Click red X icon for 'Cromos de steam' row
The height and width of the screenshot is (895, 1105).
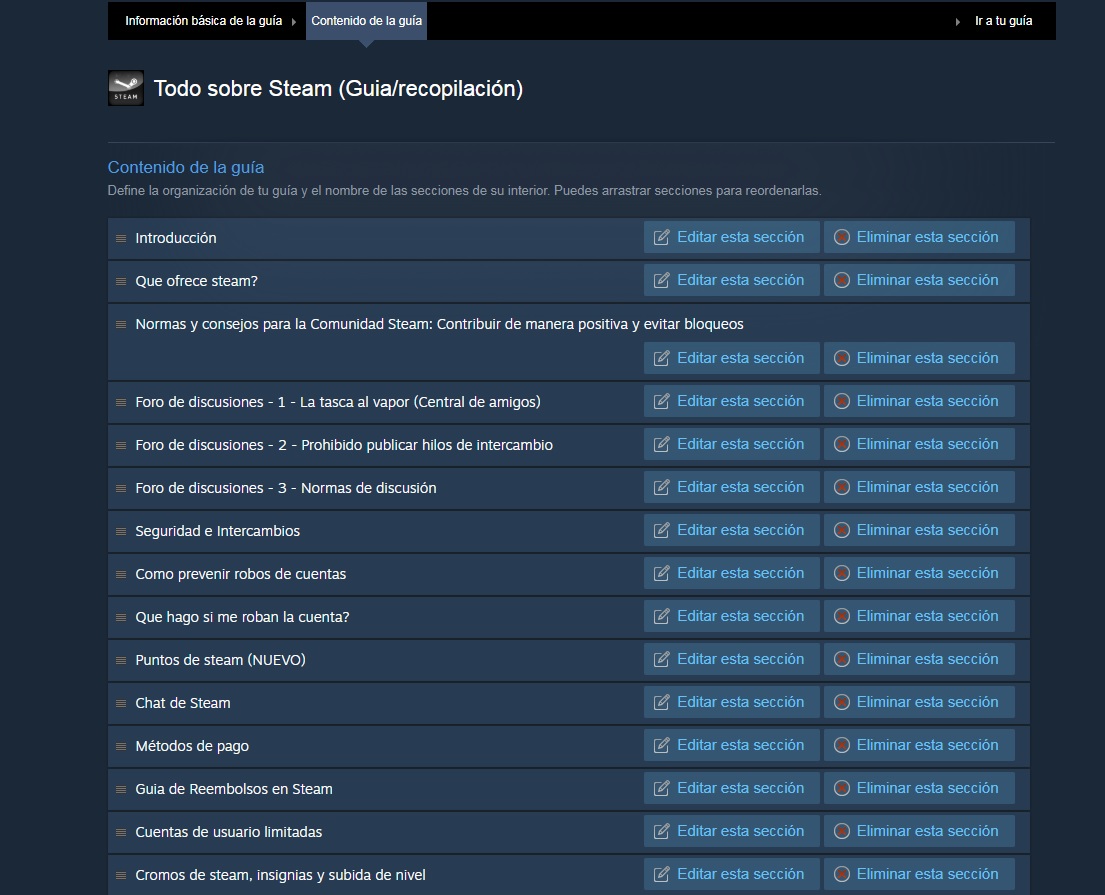click(x=841, y=874)
